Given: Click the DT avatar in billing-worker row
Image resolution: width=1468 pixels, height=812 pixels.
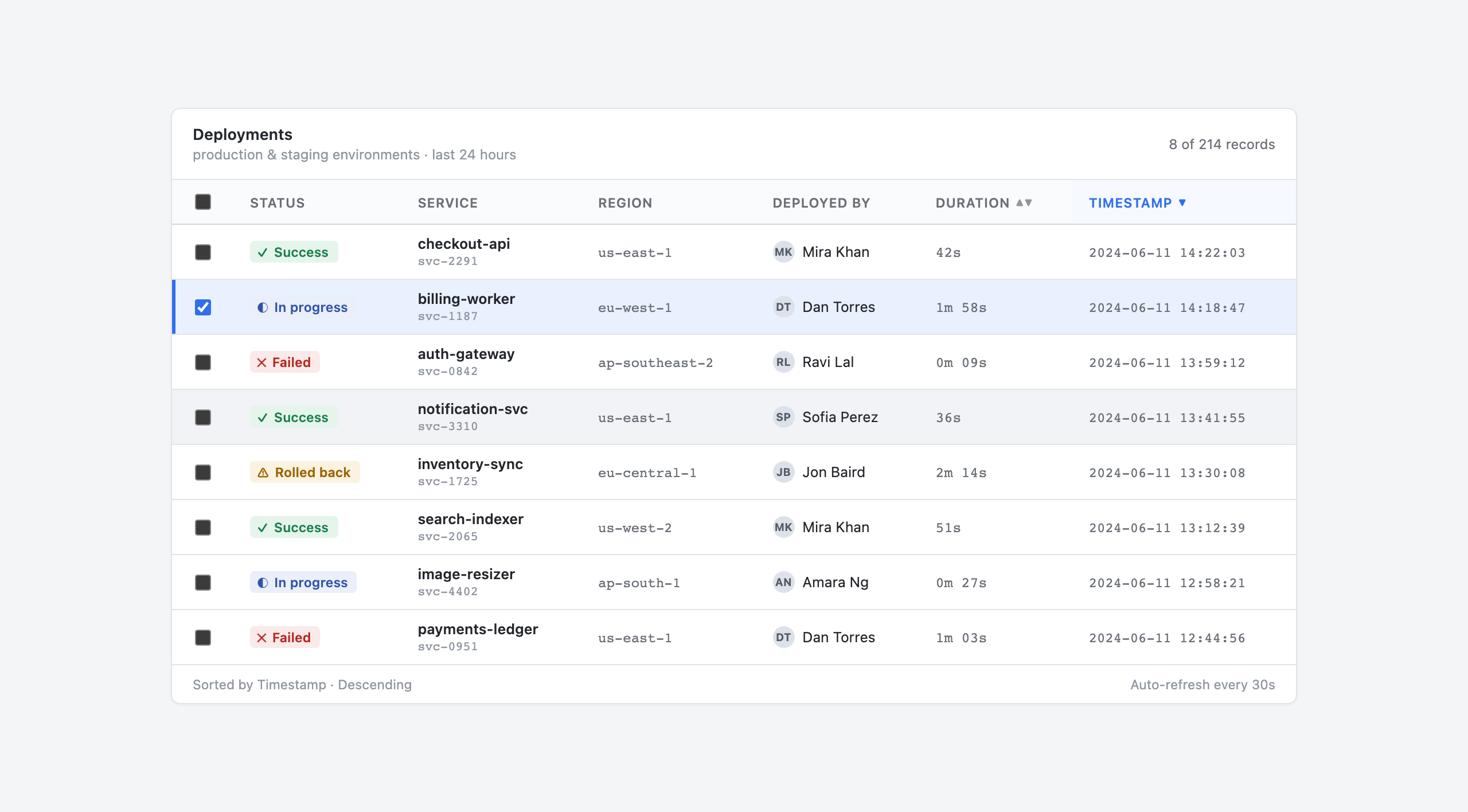Looking at the screenshot, I should pyautogui.click(x=783, y=307).
